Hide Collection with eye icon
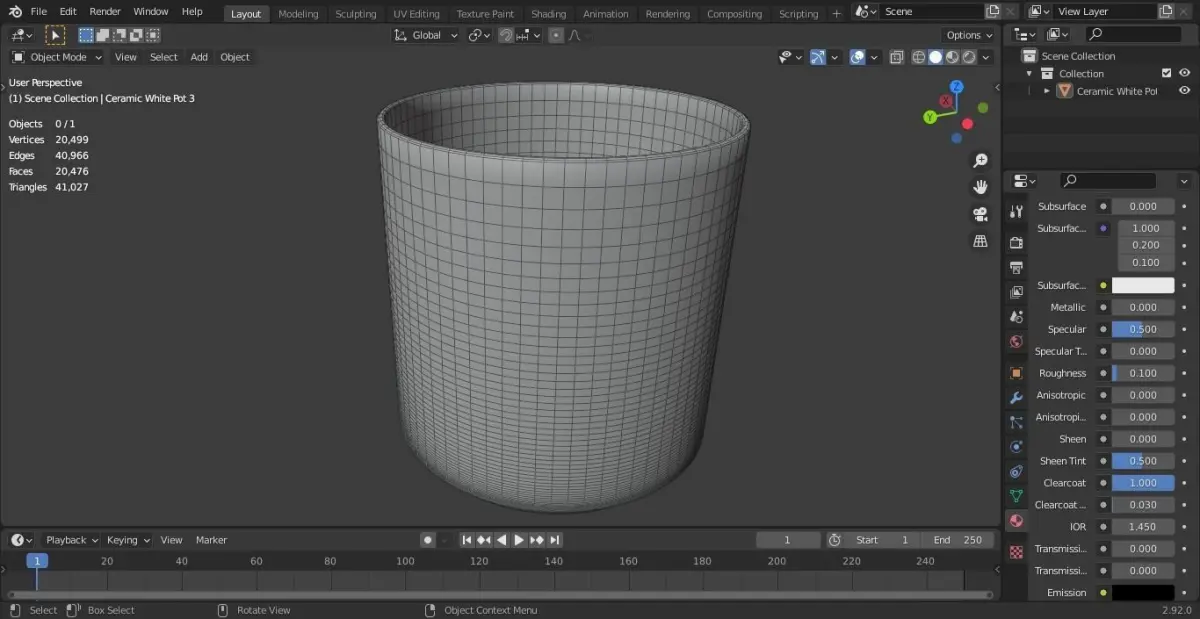Screen dimensions: 1200x619 (x=1184, y=73)
